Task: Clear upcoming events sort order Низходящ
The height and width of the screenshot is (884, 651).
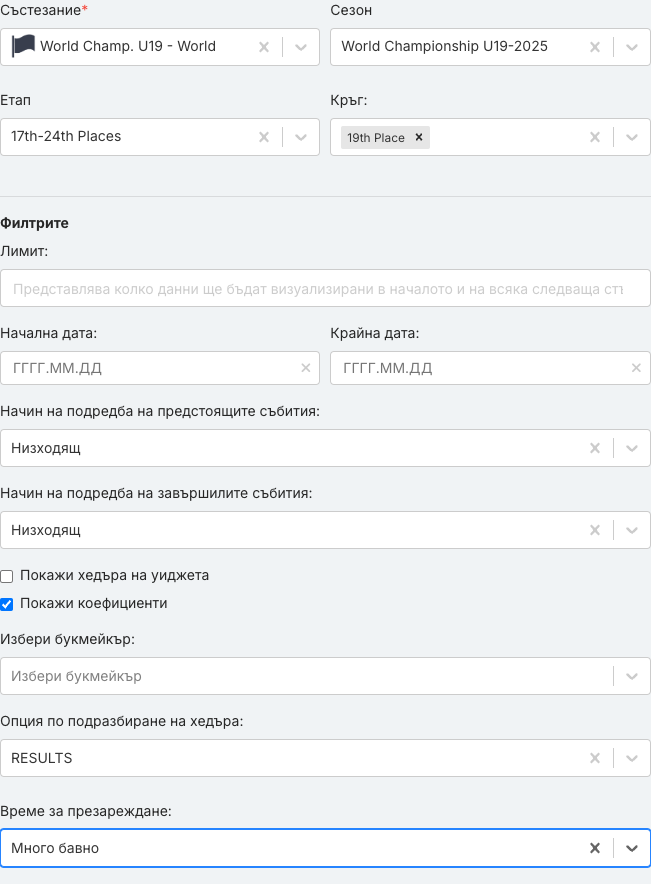Action: [595, 448]
